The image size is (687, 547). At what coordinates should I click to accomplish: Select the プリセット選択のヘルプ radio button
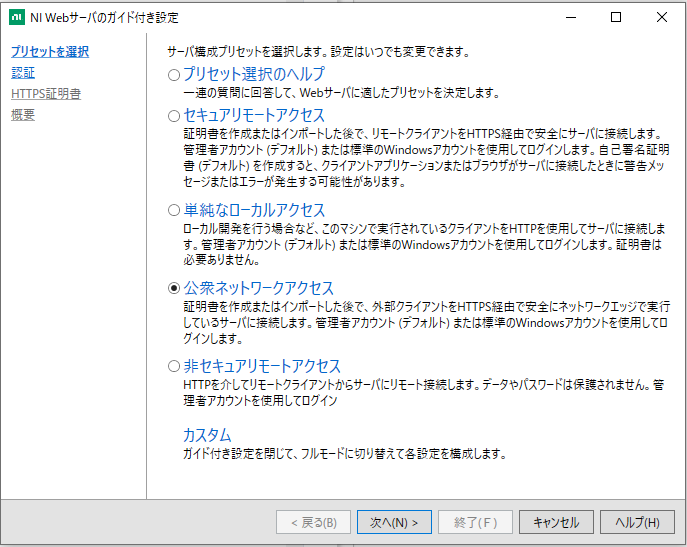[174, 75]
